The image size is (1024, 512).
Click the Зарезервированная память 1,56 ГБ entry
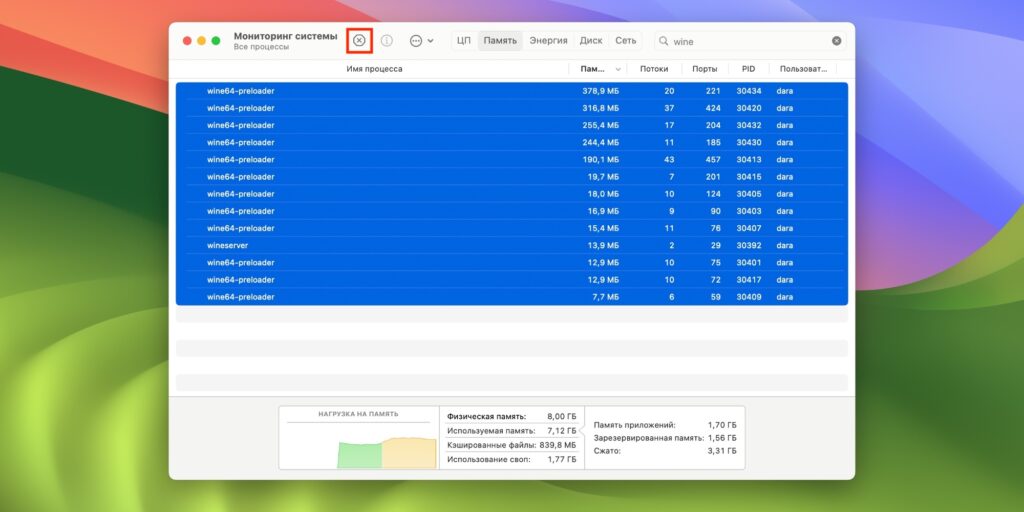tap(665, 438)
